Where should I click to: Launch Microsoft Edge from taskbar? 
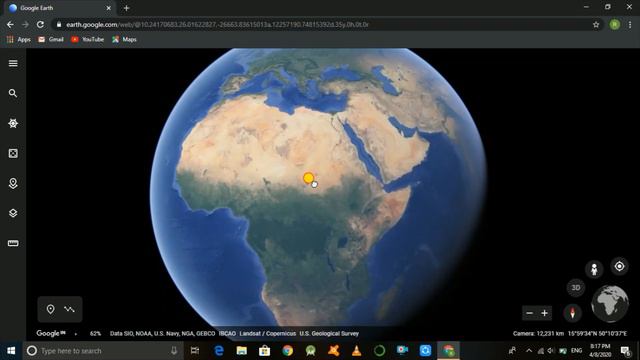point(219,351)
